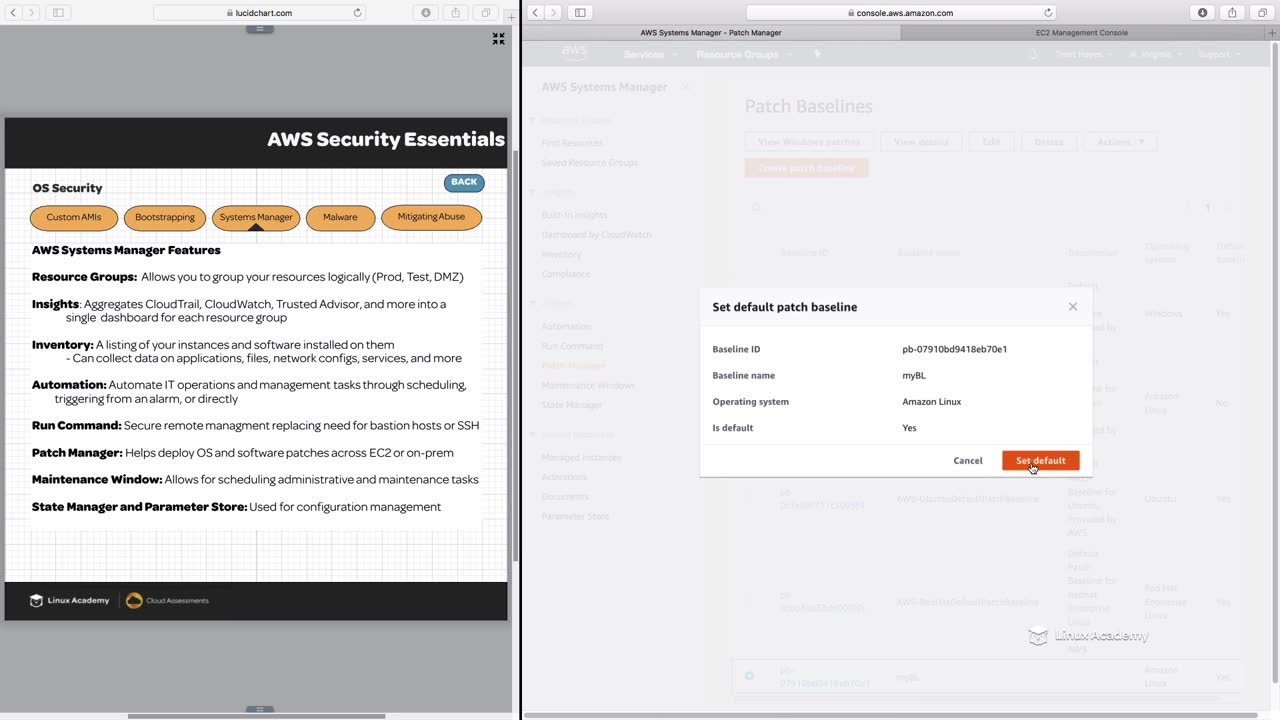The image size is (1280, 720).
Task: Confirm with the Set default button
Action: [1041, 460]
